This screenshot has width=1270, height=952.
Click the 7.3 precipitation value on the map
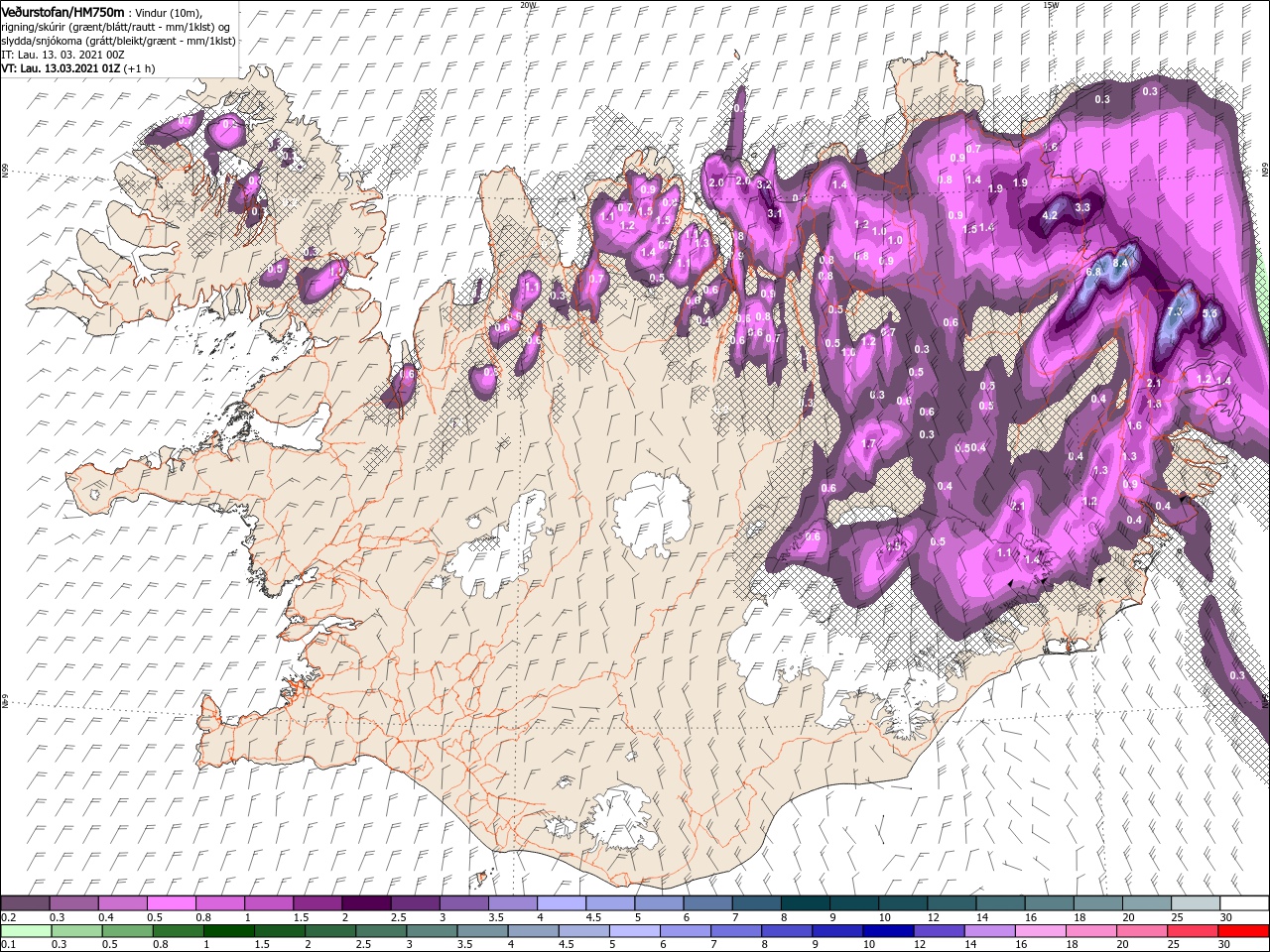(1176, 312)
